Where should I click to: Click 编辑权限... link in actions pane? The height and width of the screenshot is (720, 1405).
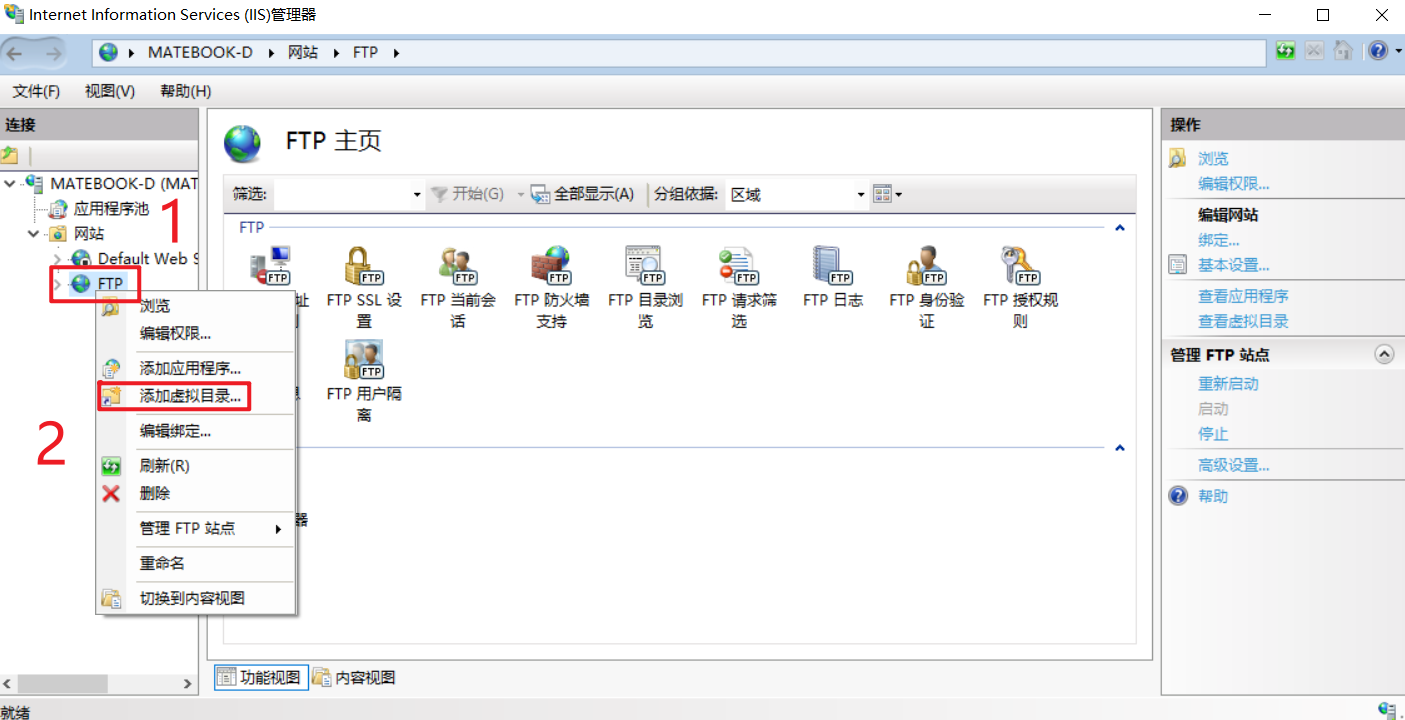(x=1234, y=184)
